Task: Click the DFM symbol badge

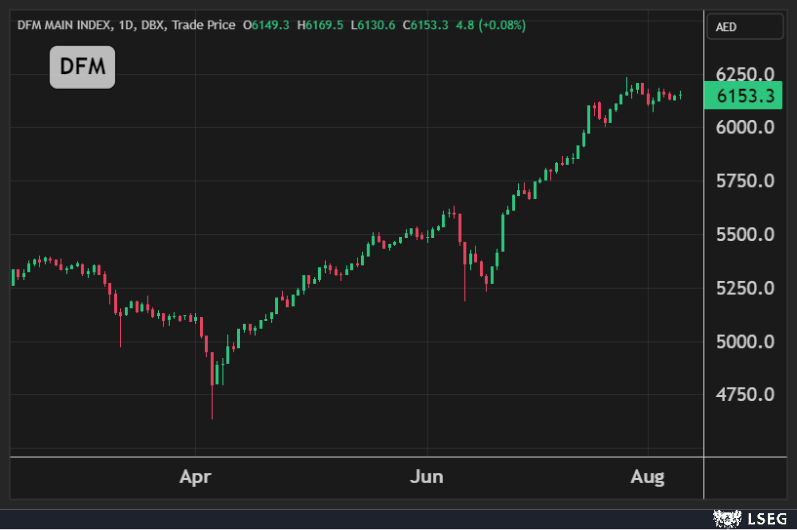Action: pyautogui.click(x=83, y=67)
